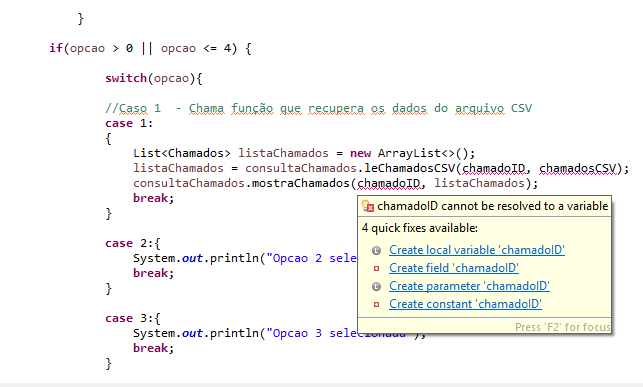The width and height of the screenshot is (643, 387).
Task: Click the 'Caso 1' comment line
Action: [319, 108]
